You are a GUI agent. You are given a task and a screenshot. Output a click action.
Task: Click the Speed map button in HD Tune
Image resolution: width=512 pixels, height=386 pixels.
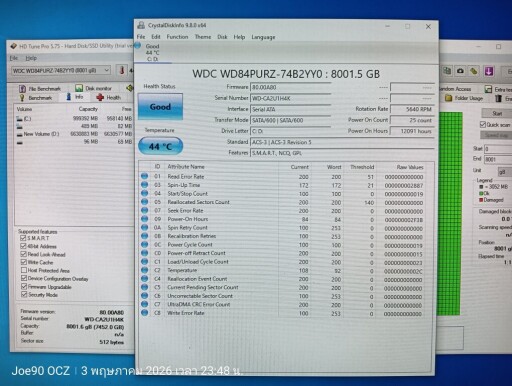(x=496, y=135)
